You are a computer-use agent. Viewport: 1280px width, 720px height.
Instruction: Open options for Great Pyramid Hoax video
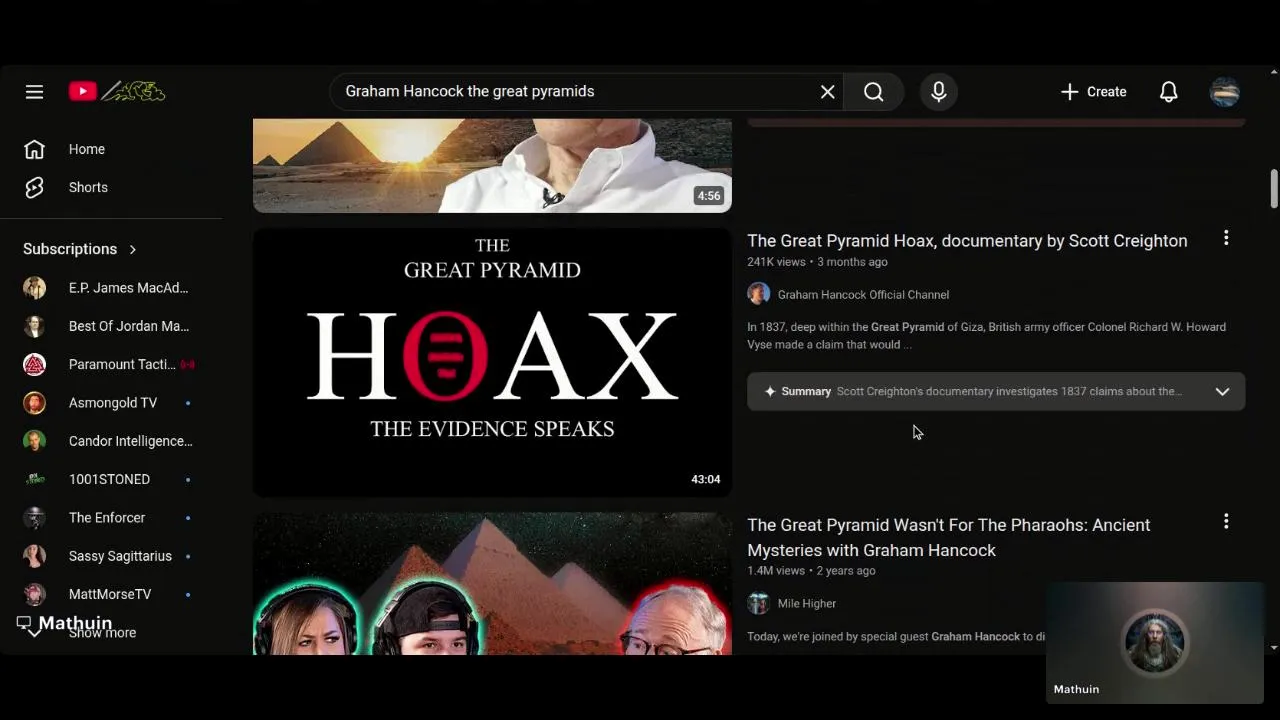(x=1226, y=238)
